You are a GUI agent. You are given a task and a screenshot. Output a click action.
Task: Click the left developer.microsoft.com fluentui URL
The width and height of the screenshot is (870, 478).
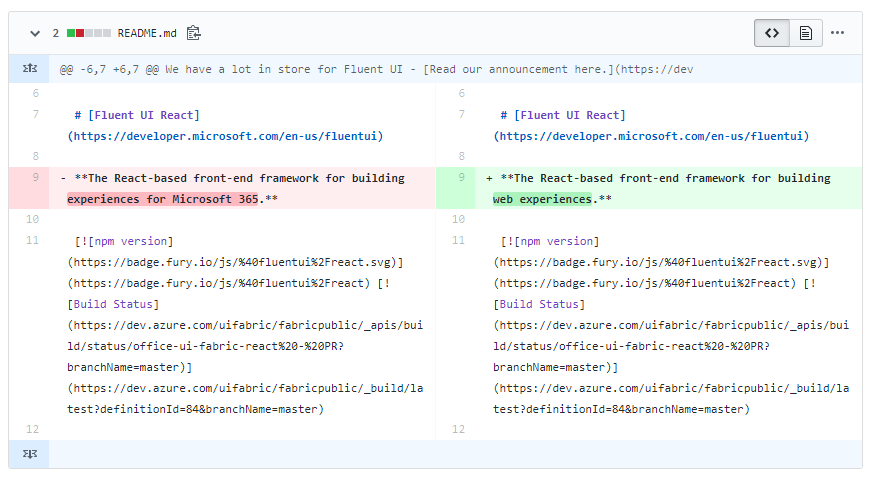(225, 136)
